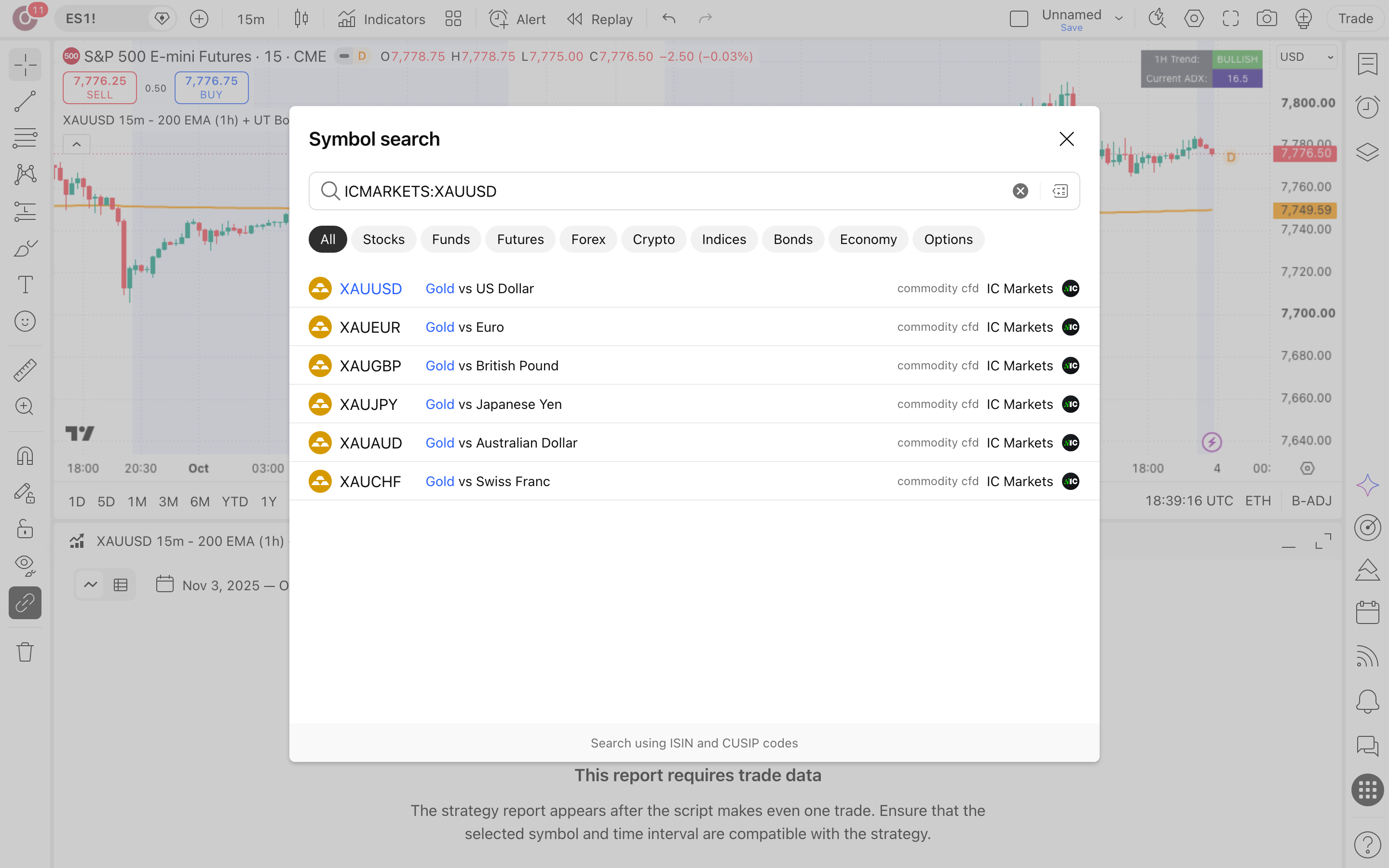Click the 7,776.25 SELL button

click(x=99, y=87)
